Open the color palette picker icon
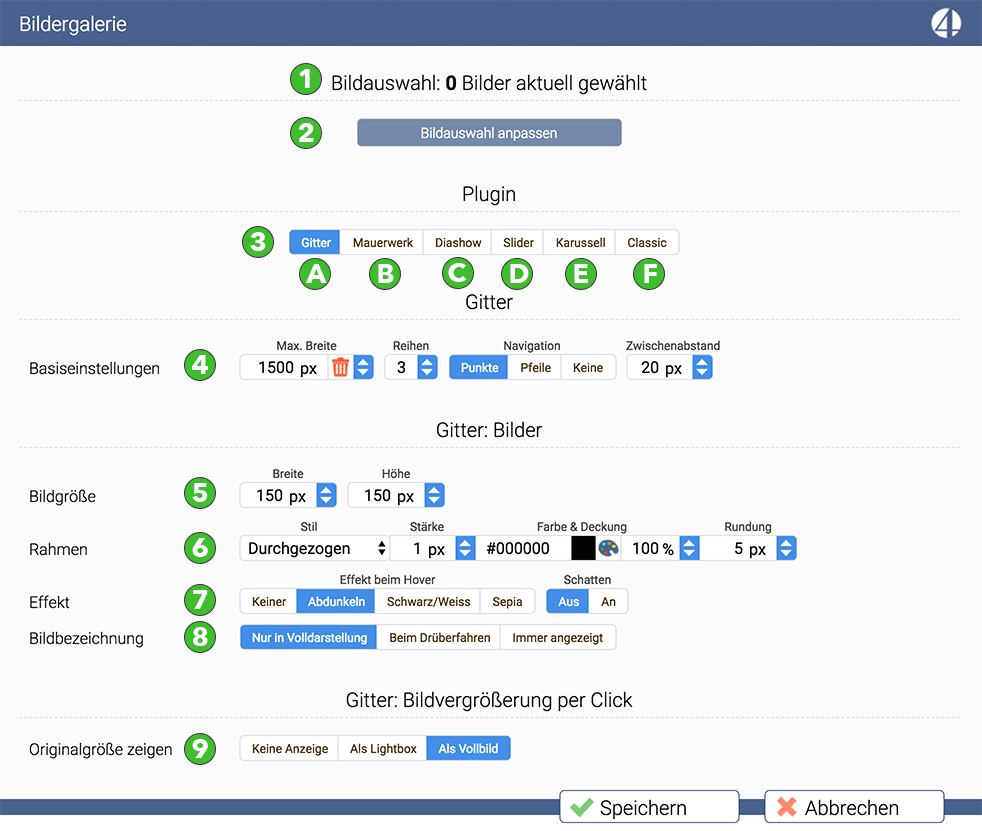Image resolution: width=982 pixels, height=831 pixels. coord(608,548)
